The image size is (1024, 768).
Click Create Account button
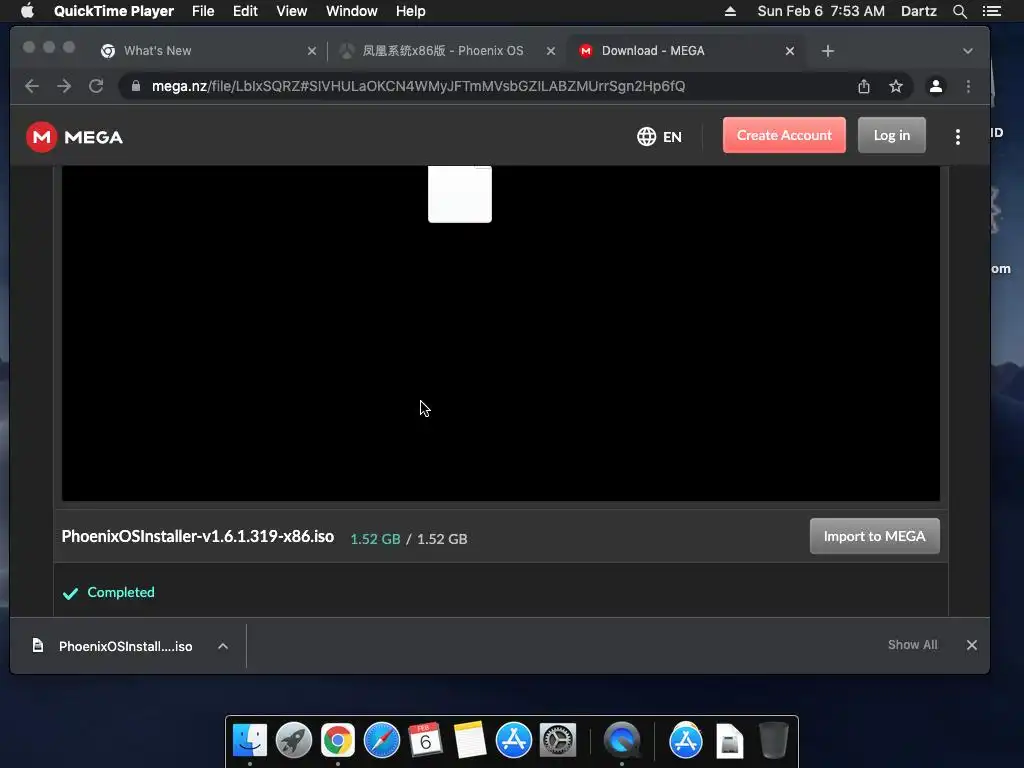(x=784, y=135)
